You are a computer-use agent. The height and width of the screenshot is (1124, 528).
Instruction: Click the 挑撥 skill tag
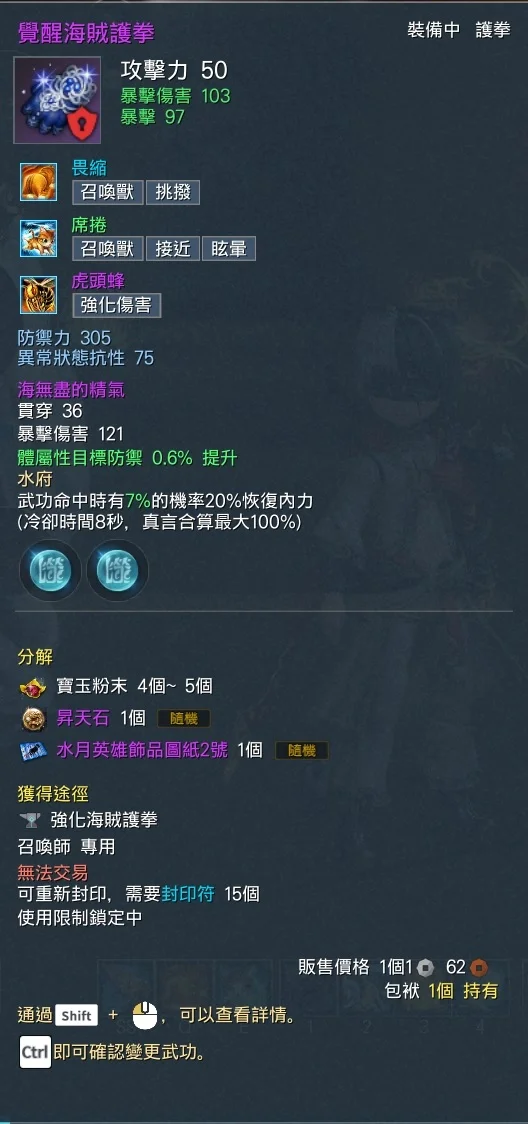tap(173, 193)
